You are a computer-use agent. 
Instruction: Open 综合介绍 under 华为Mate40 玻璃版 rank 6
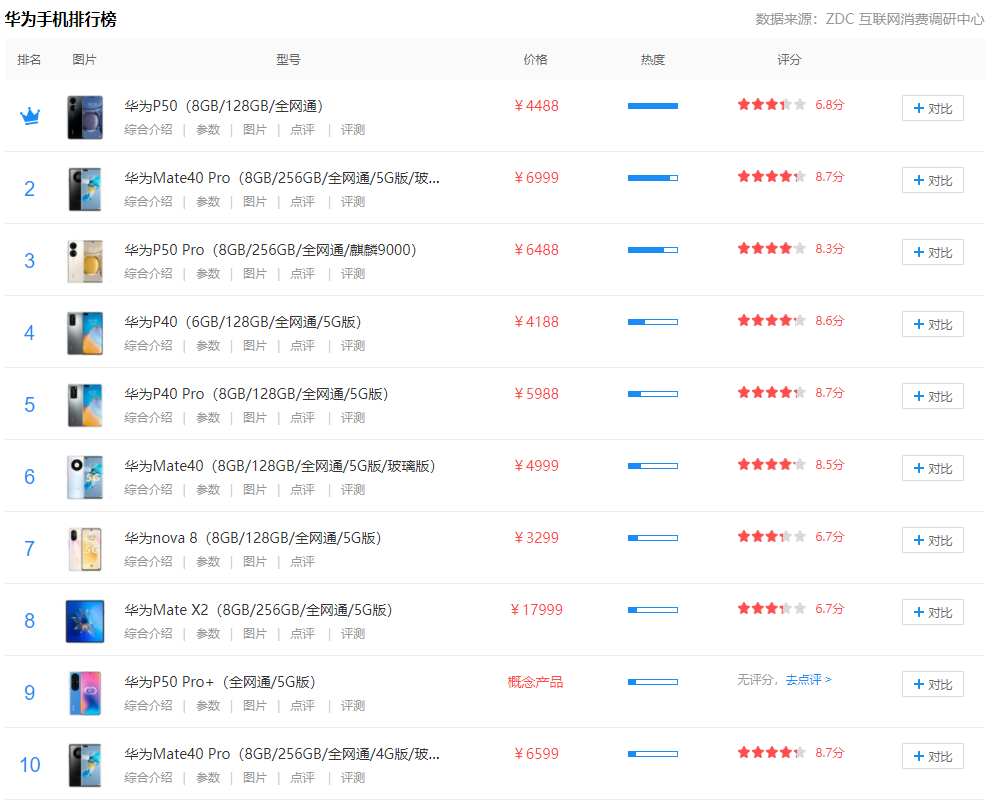[x=148, y=490]
